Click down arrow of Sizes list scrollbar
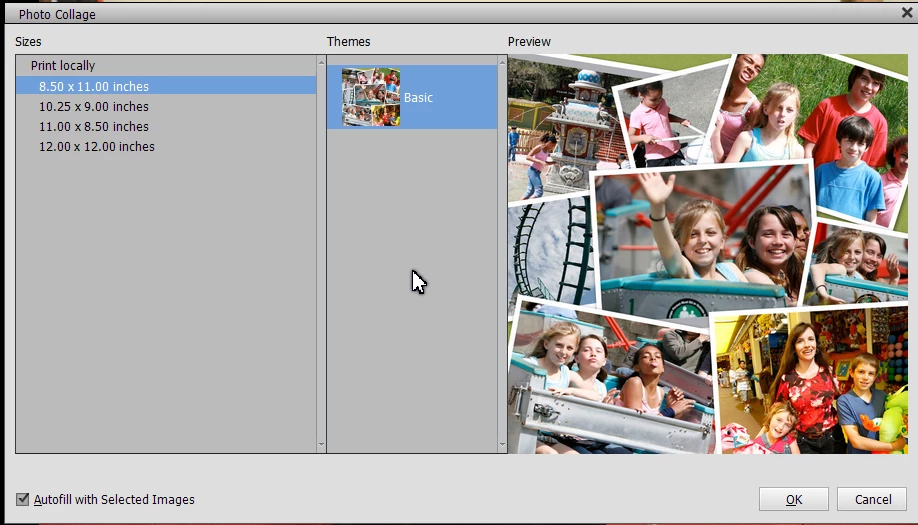 (321, 445)
